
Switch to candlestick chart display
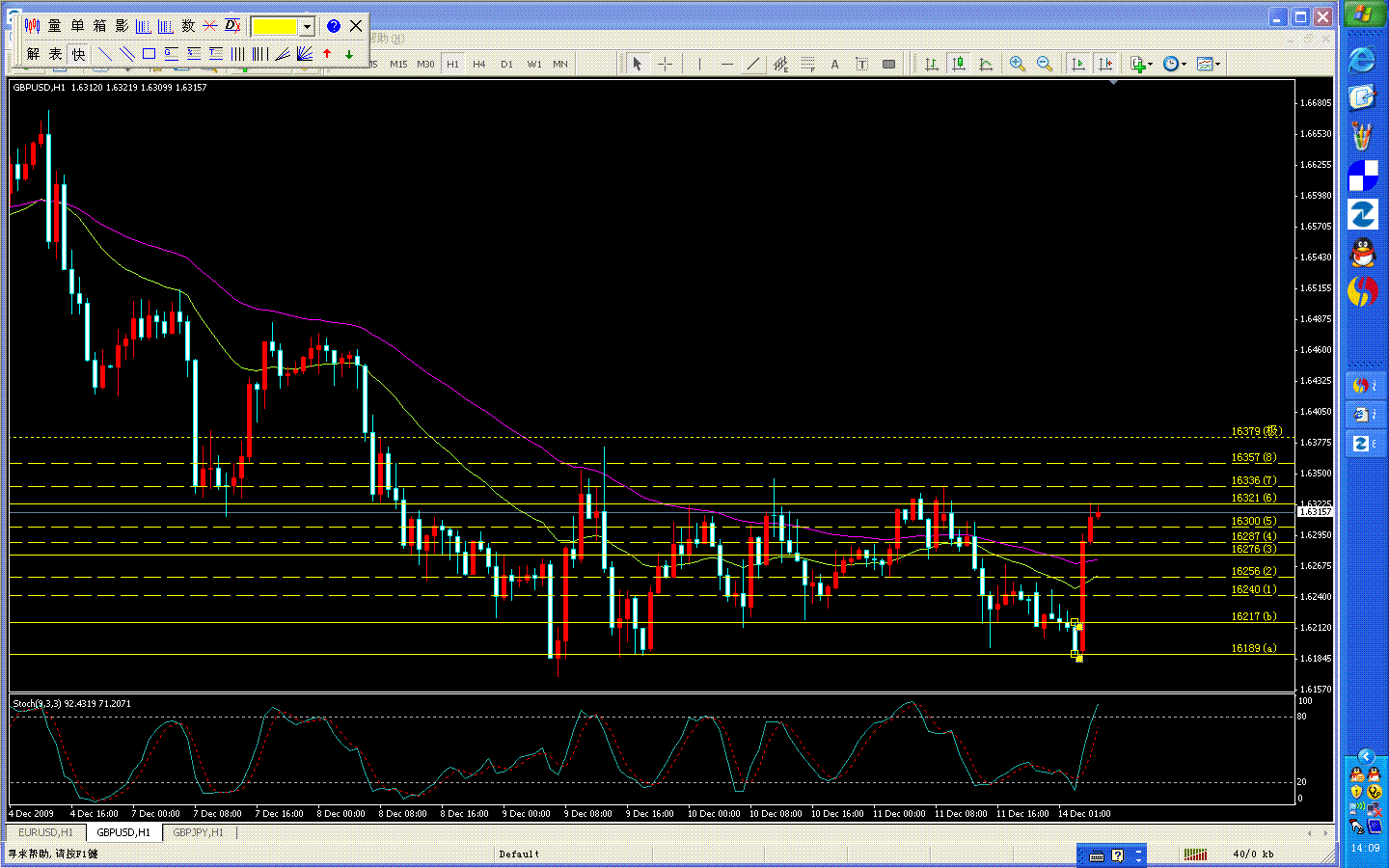point(959,64)
